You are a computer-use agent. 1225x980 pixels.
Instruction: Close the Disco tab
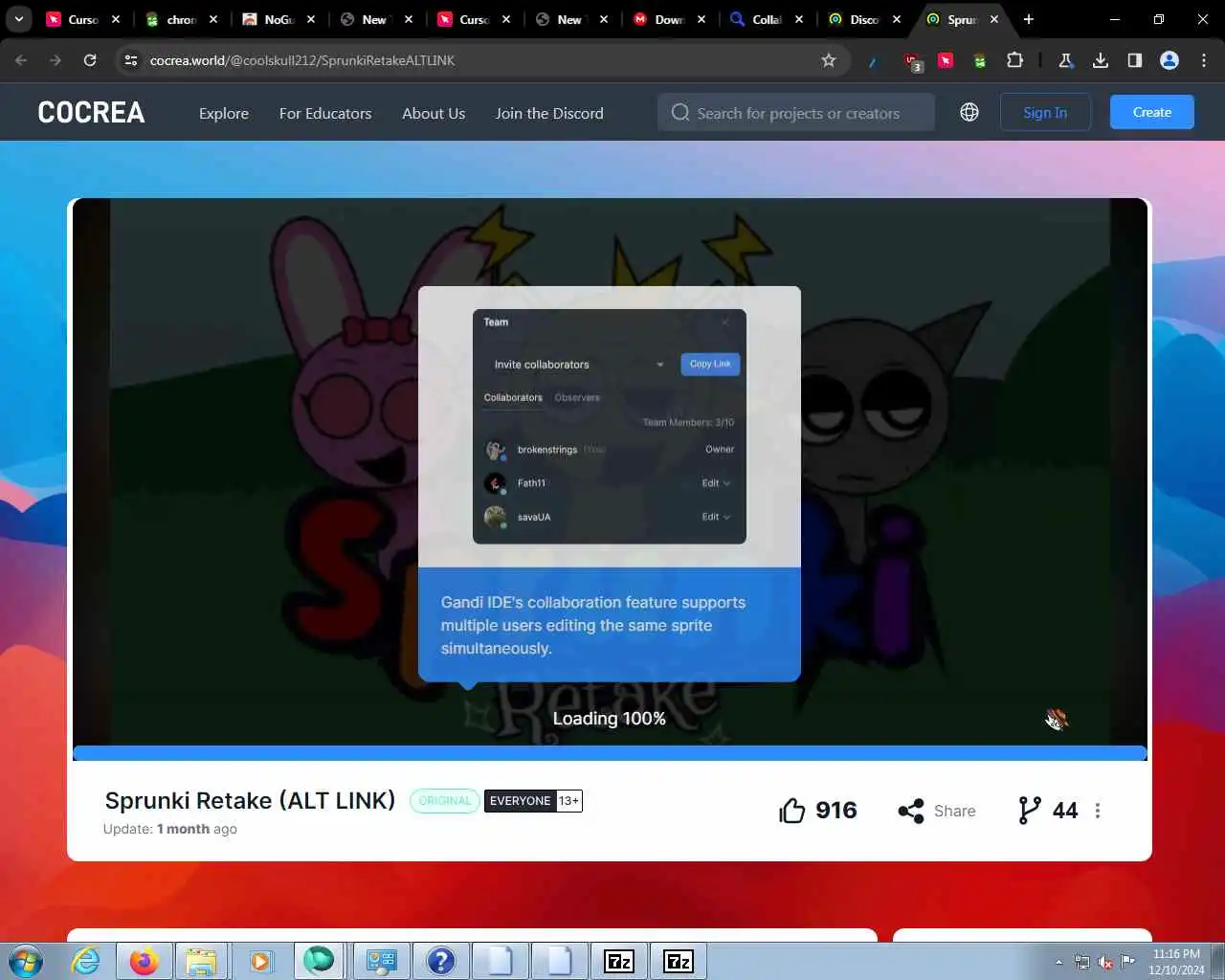[897, 19]
